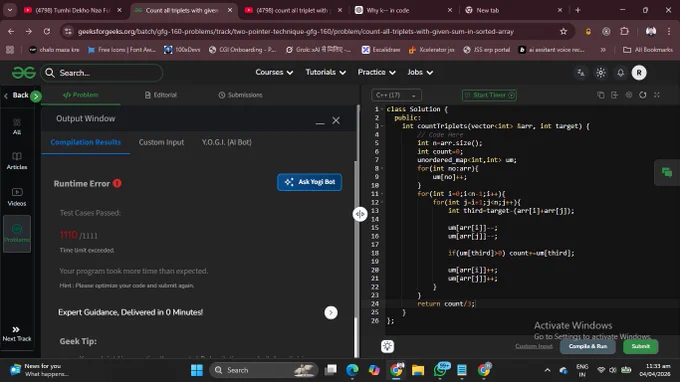Click the site Search input field
This screenshot has width=680, height=382.
[x=102, y=73]
